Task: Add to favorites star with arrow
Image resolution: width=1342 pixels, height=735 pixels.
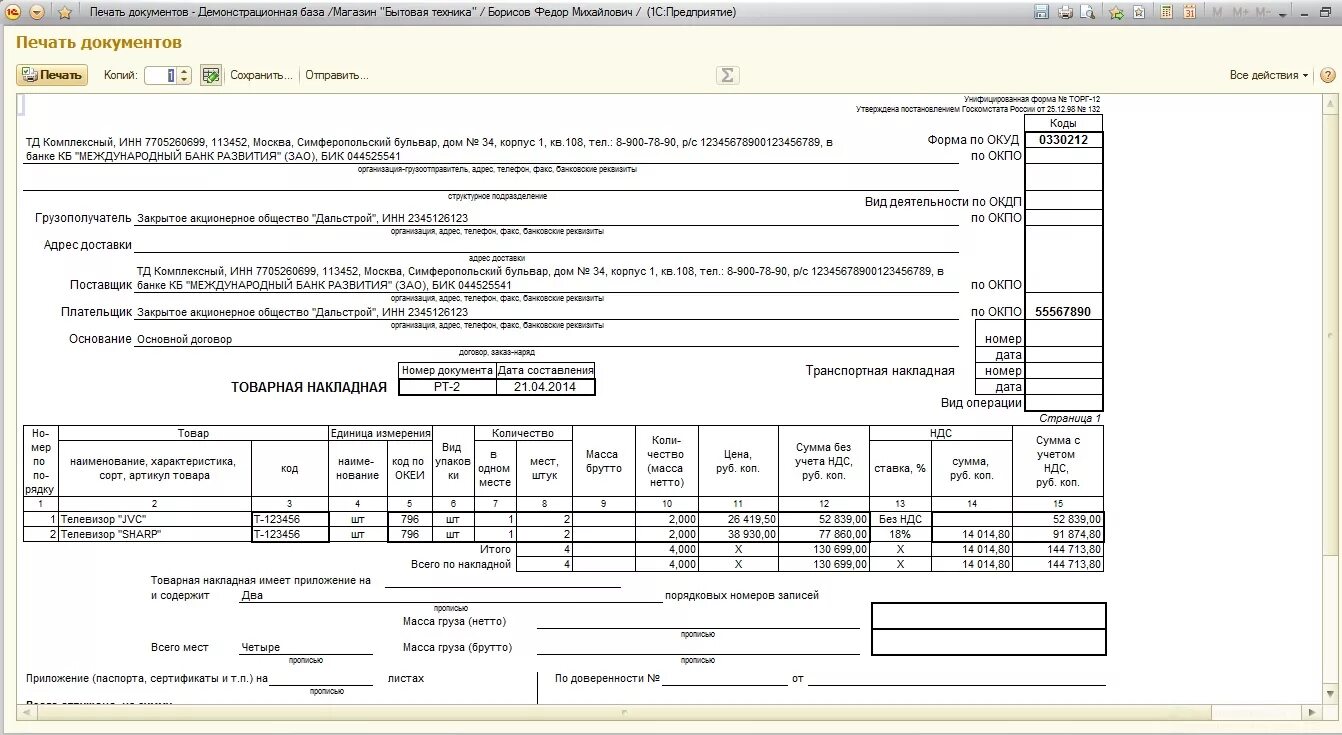Action: click(1116, 12)
